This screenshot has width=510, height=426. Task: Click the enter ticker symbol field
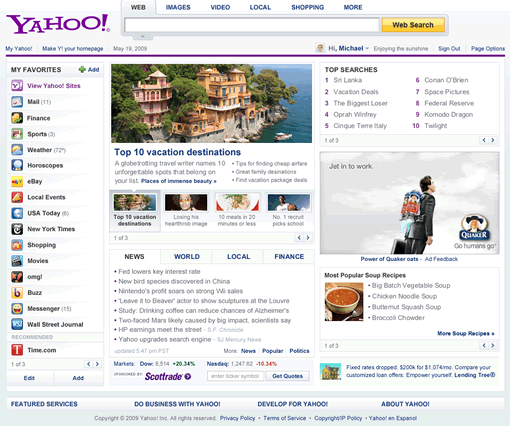pos(235,376)
